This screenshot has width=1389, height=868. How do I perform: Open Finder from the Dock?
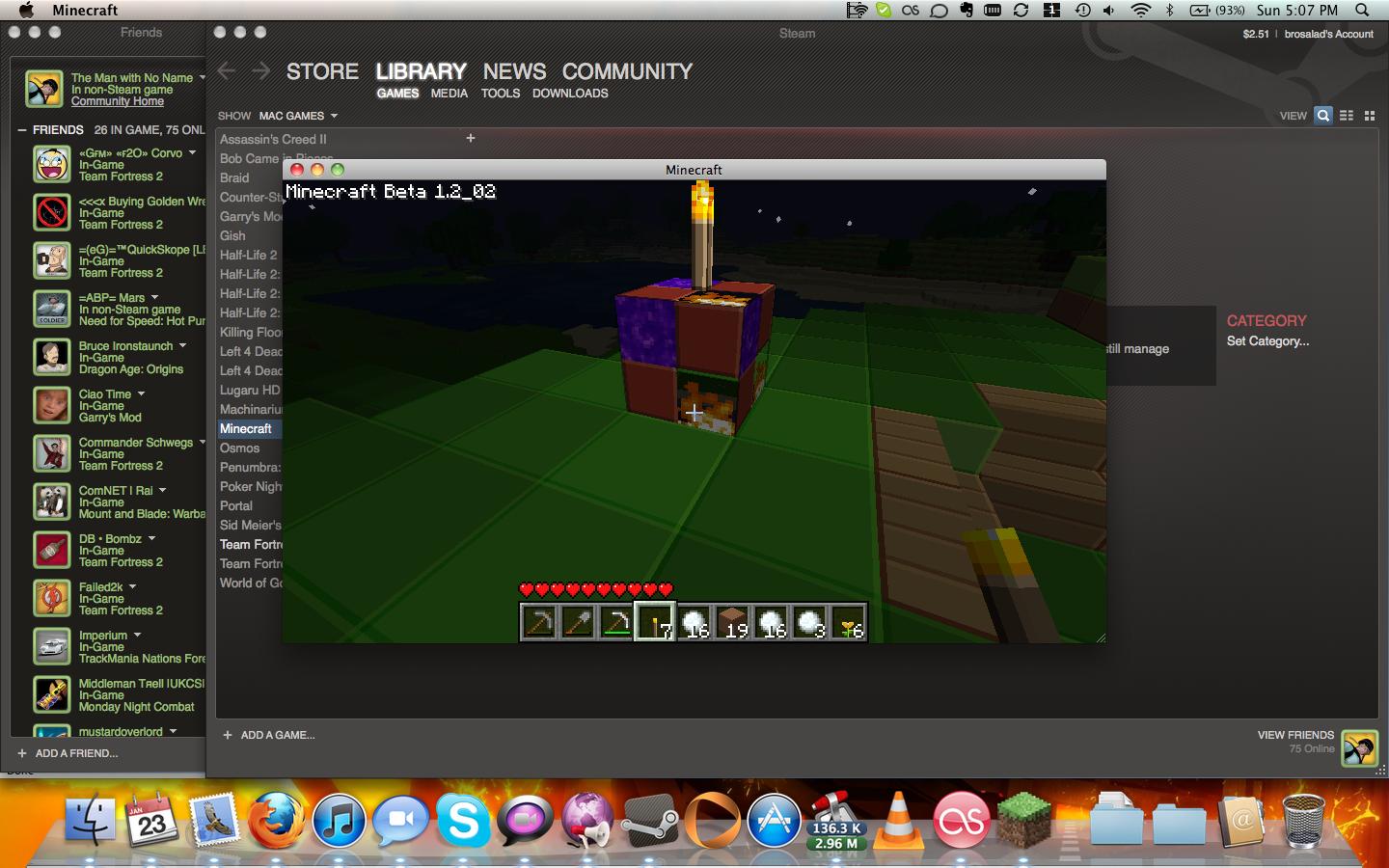click(91, 821)
